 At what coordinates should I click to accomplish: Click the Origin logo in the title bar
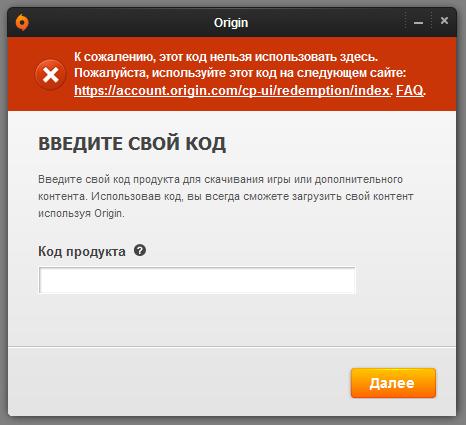[22, 22]
